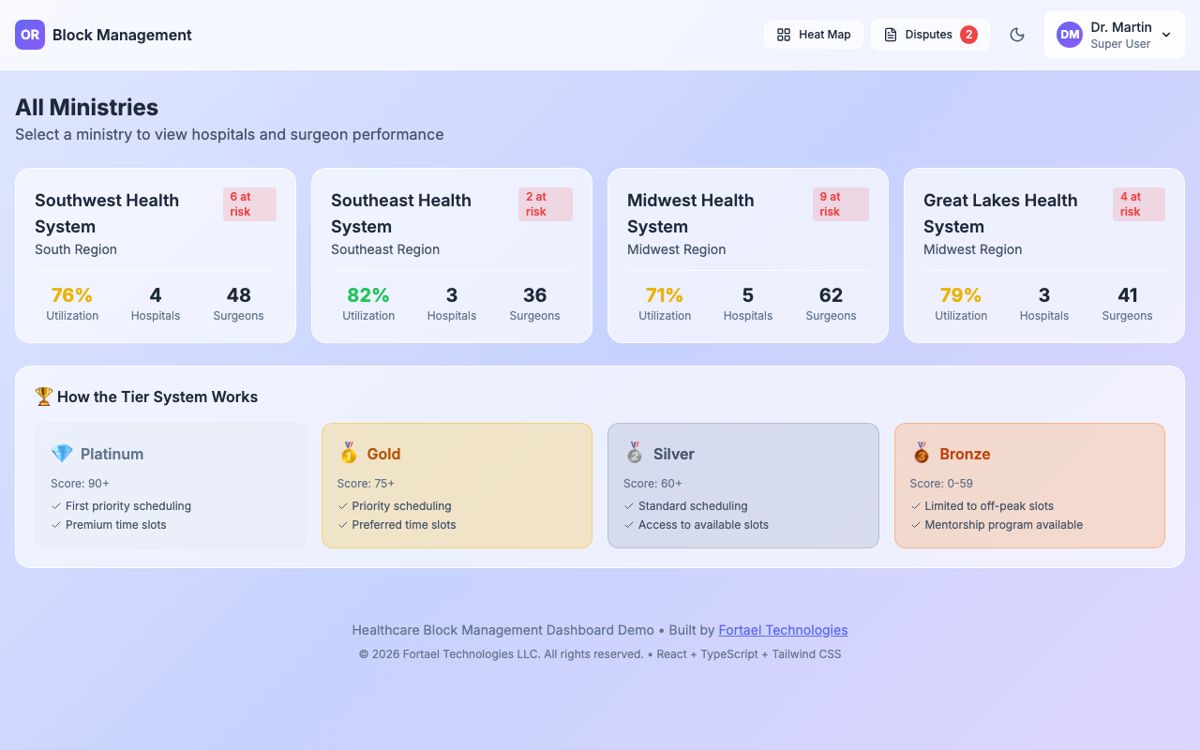Open the Heat Map view
This screenshot has height=750, width=1200.
[x=813, y=35]
